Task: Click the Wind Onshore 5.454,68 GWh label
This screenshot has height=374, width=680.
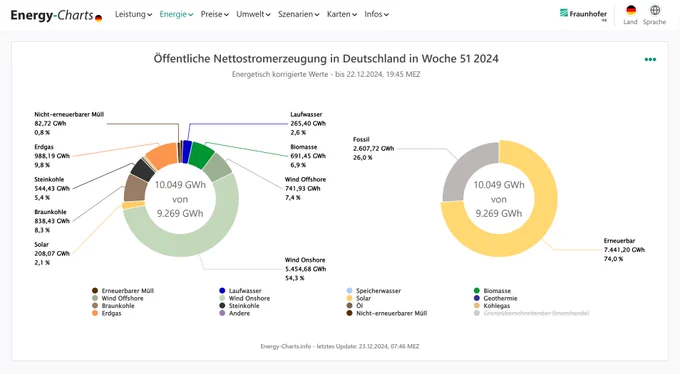Action: tap(305, 269)
